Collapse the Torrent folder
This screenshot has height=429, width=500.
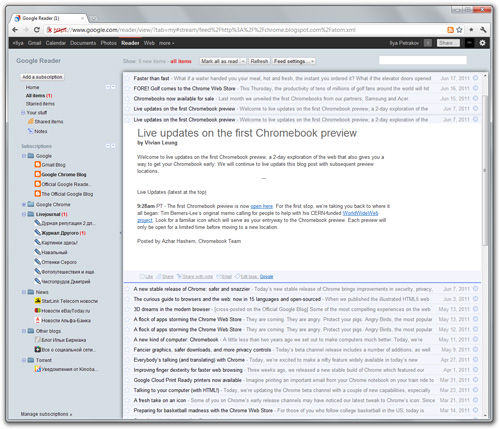click(x=24, y=360)
